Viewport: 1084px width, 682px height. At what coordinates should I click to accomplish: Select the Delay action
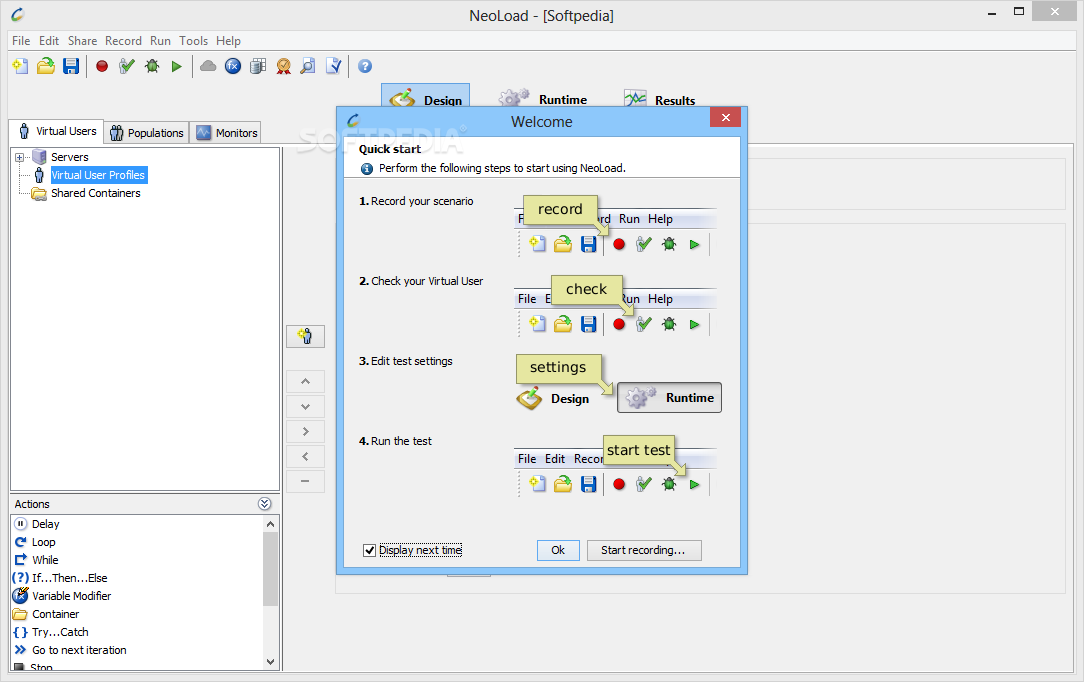pyautogui.click(x=46, y=524)
